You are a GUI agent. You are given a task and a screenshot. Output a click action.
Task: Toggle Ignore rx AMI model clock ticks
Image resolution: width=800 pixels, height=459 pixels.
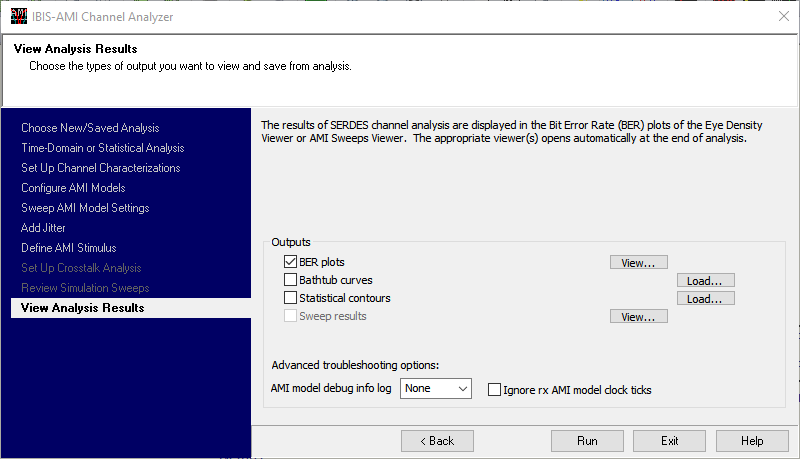[x=494, y=389]
